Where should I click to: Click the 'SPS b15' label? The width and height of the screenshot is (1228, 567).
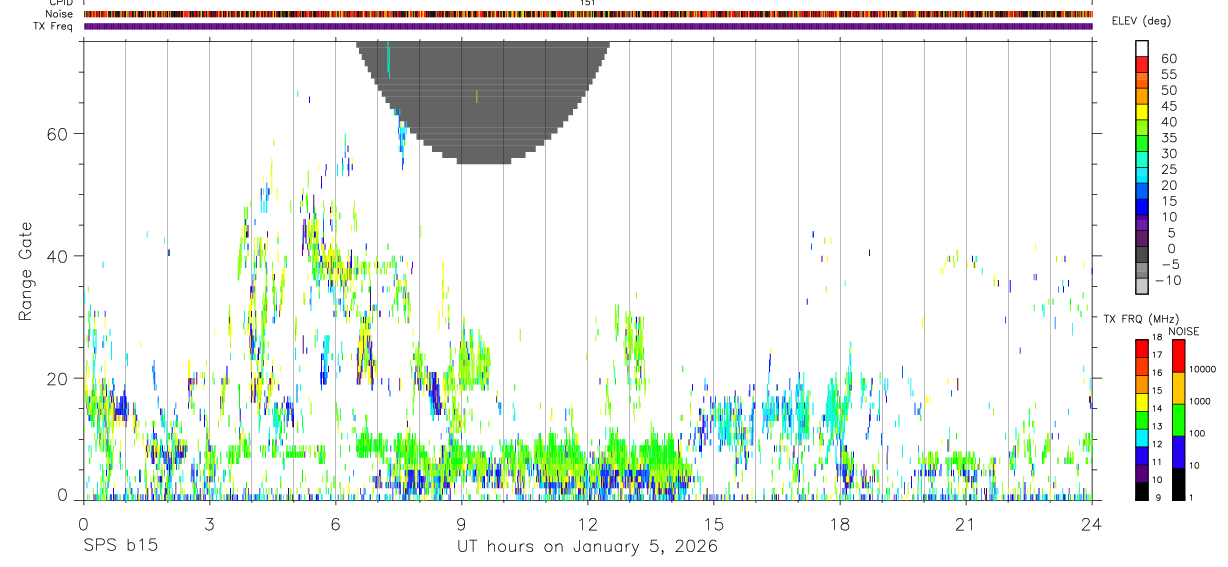click(120, 546)
